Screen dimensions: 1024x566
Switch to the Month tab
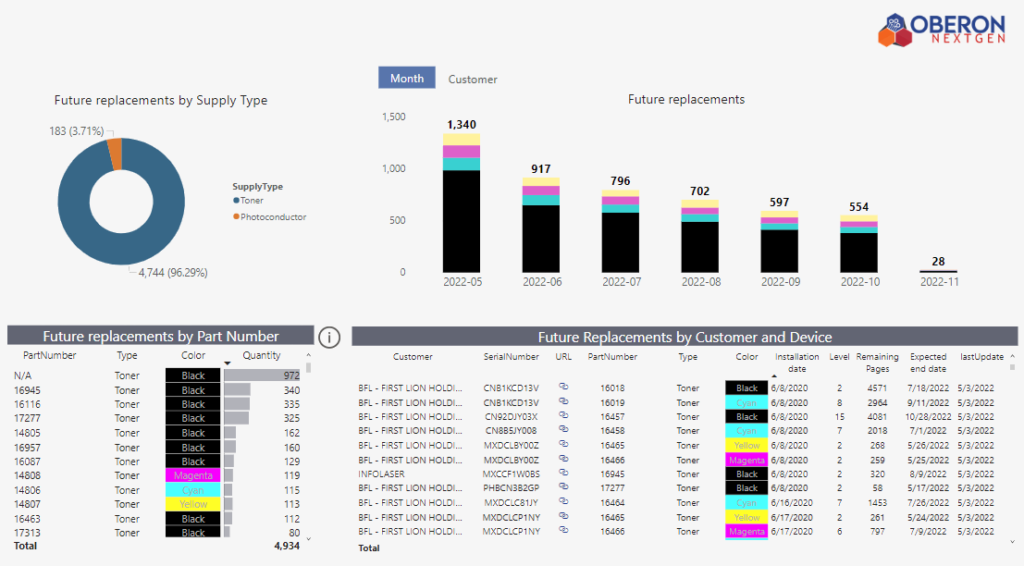[x=407, y=78]
